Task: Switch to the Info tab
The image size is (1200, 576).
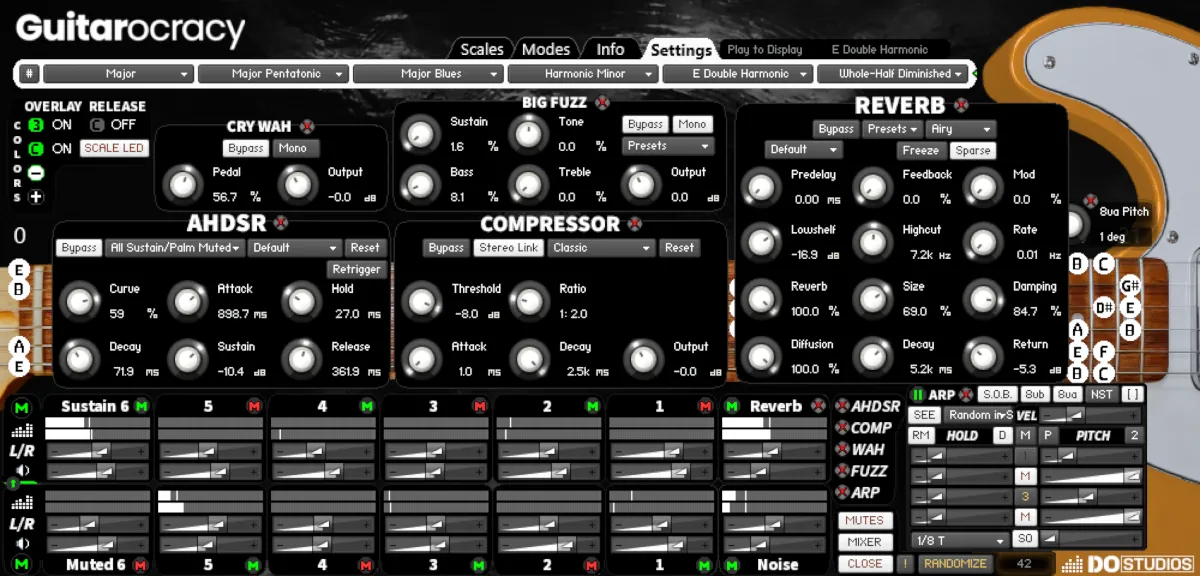Action: point(610,49)
